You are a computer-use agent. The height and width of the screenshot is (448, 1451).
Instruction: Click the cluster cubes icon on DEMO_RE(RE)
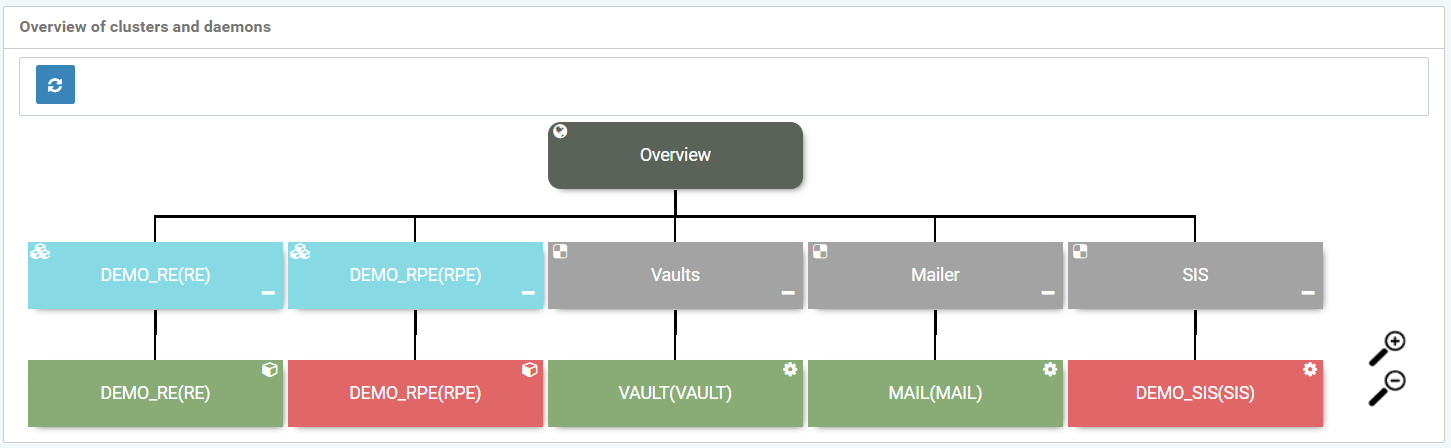pos(40,252)
